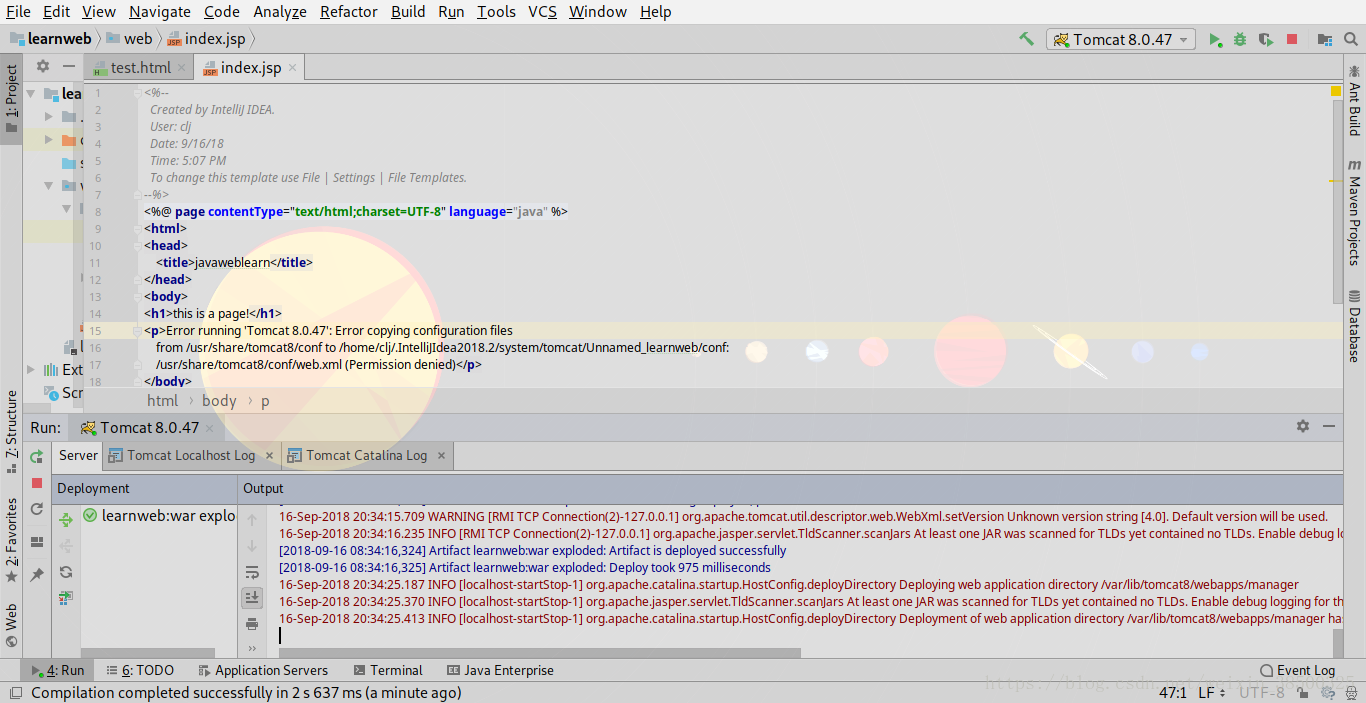1366x703 pixels.
Task: Refresh the deployment status icon
Action: pyautogui.click(x=66, y=572)
